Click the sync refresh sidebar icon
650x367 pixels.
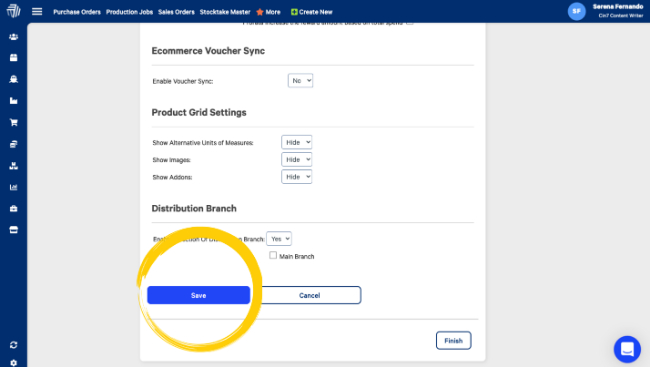pyautogui.click(x=14, y=345)
